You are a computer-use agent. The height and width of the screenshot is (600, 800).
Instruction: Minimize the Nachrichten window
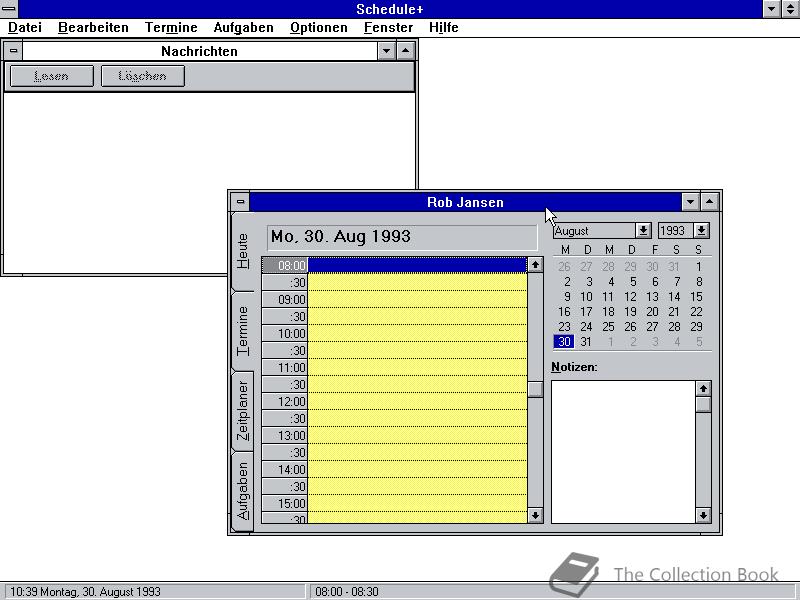pyautogui.click(x=386, y=51)
